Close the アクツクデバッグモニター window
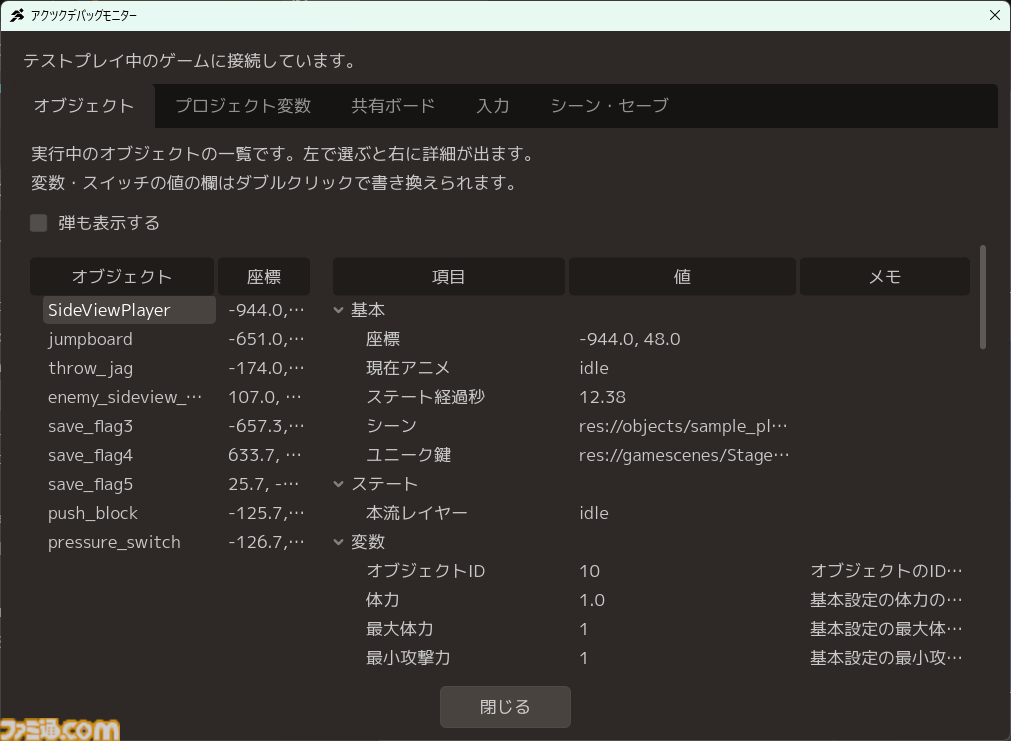 [x=994, y=15]
